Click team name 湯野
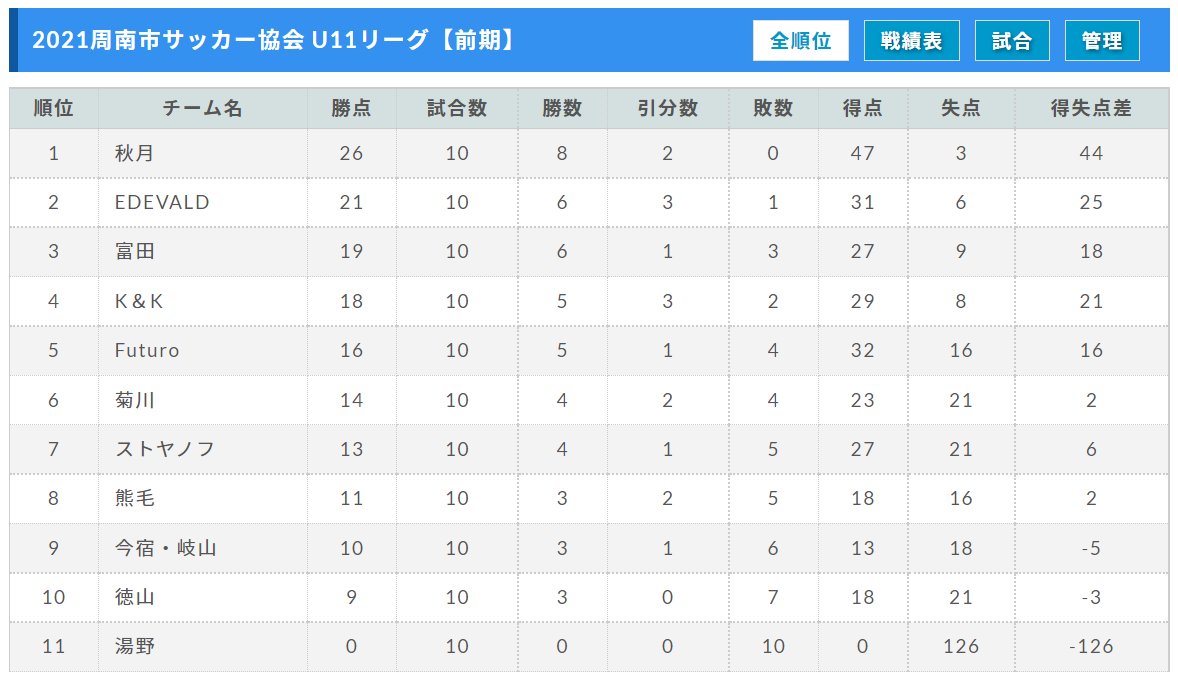1178x677 pixels. [x=134, y=646]
